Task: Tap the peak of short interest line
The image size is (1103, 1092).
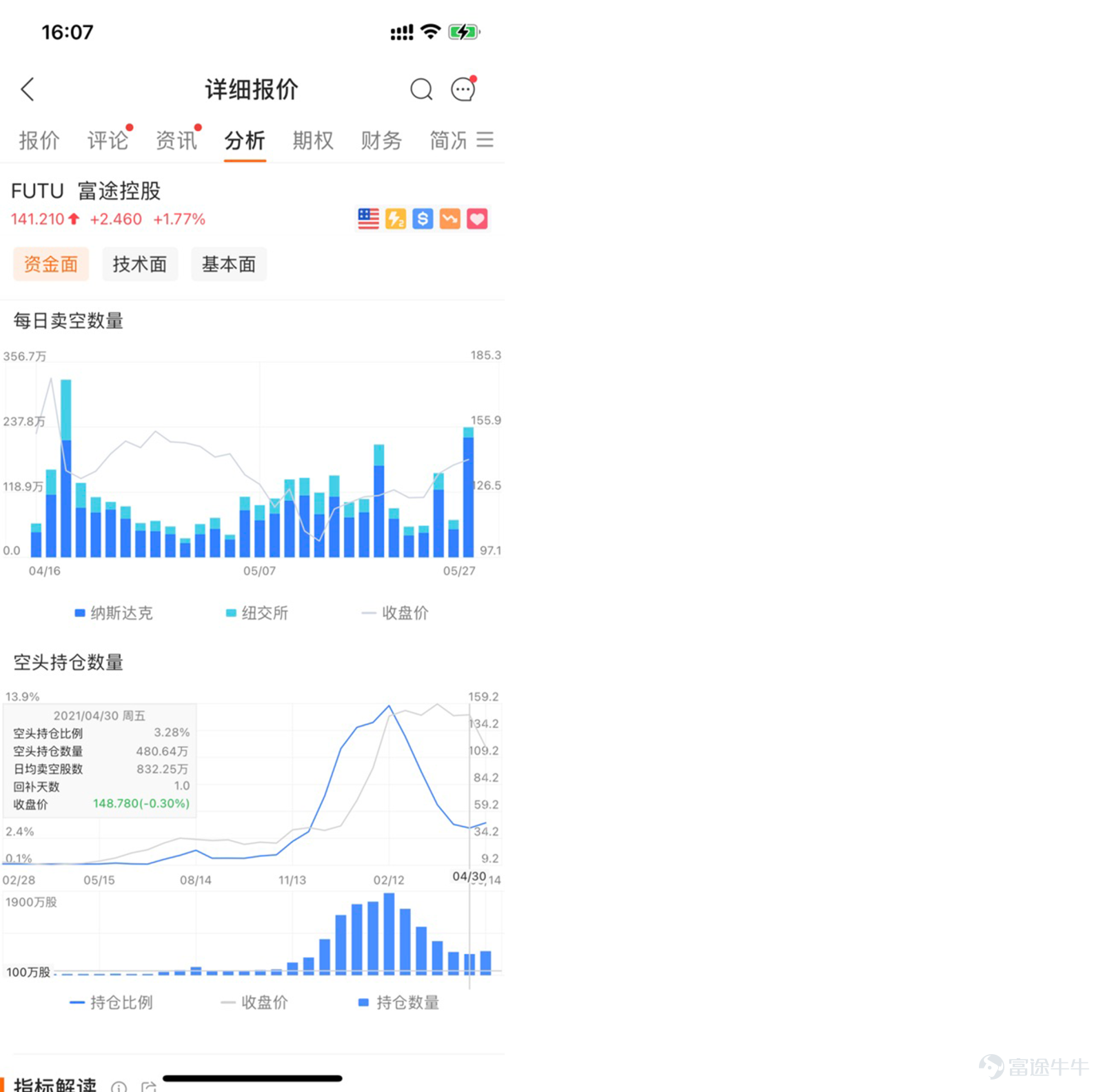Action: pos(389,706)
